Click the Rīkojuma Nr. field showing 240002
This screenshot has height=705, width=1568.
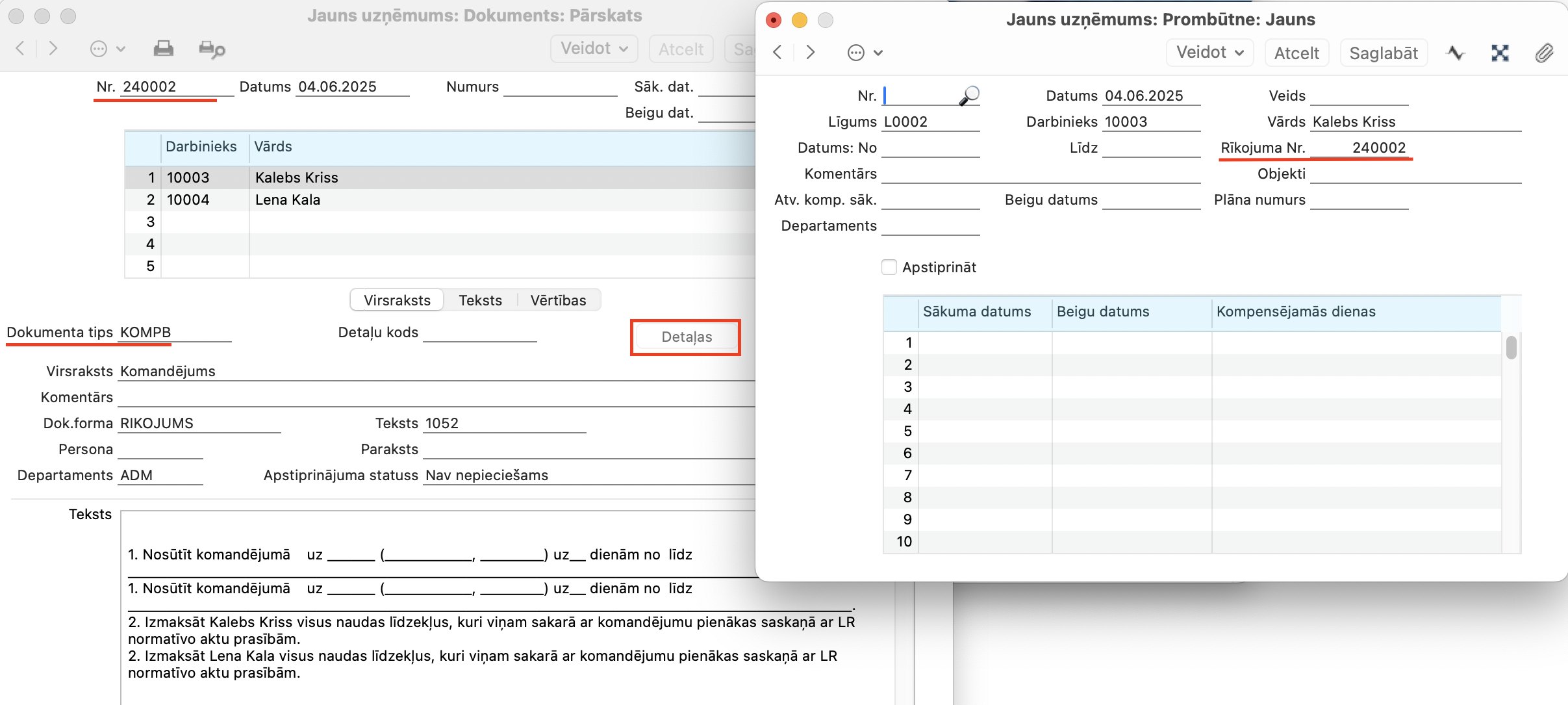1359,147
